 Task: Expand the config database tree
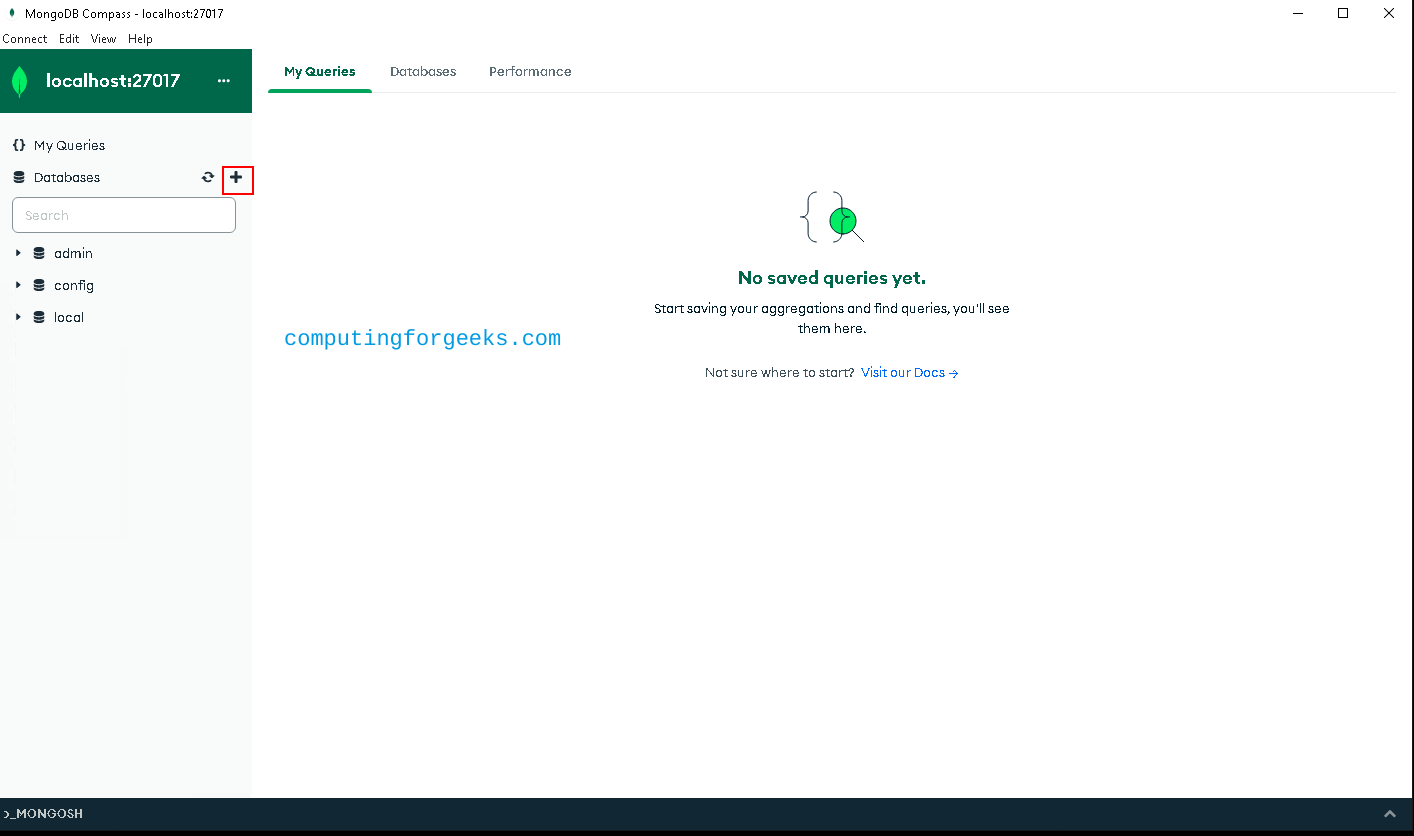point(17,285)
